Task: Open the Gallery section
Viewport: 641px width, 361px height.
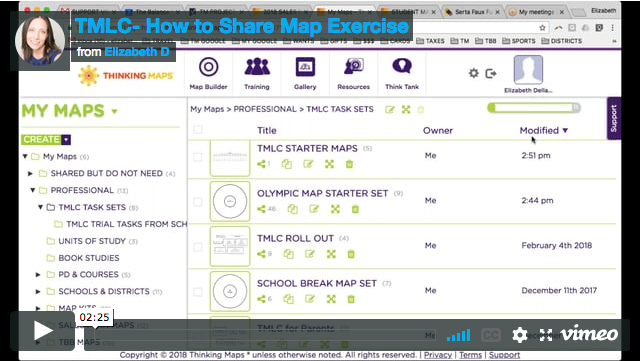Action: click(x=305, y=74)
